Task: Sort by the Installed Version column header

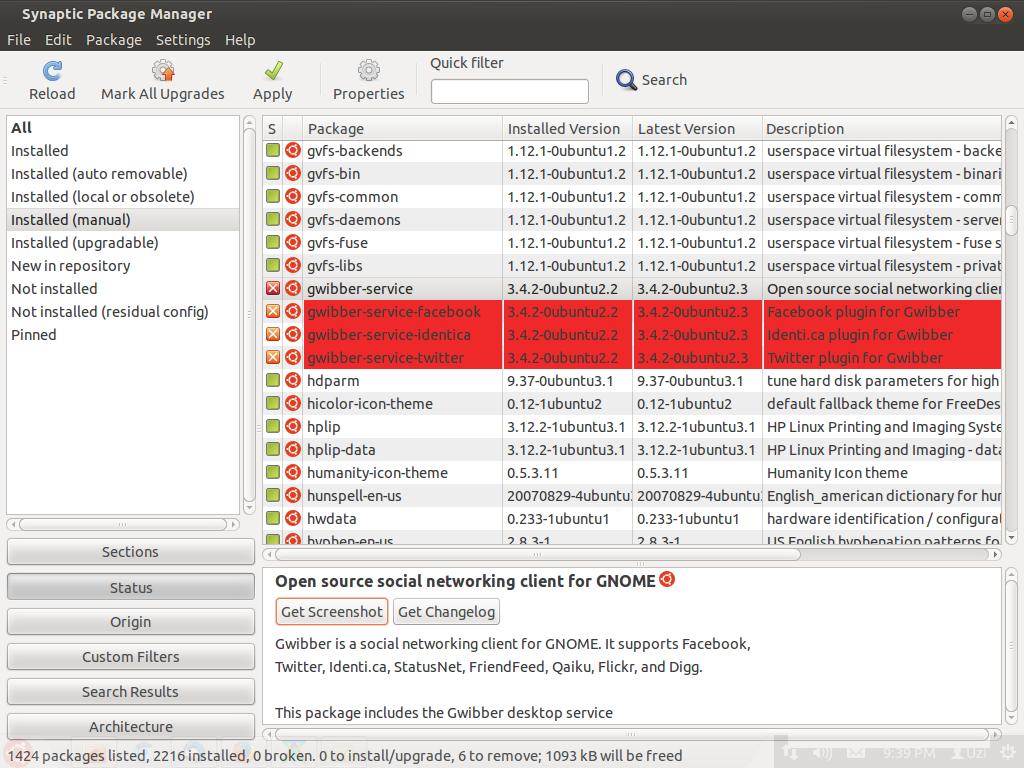Action: [x=566, y=129]
